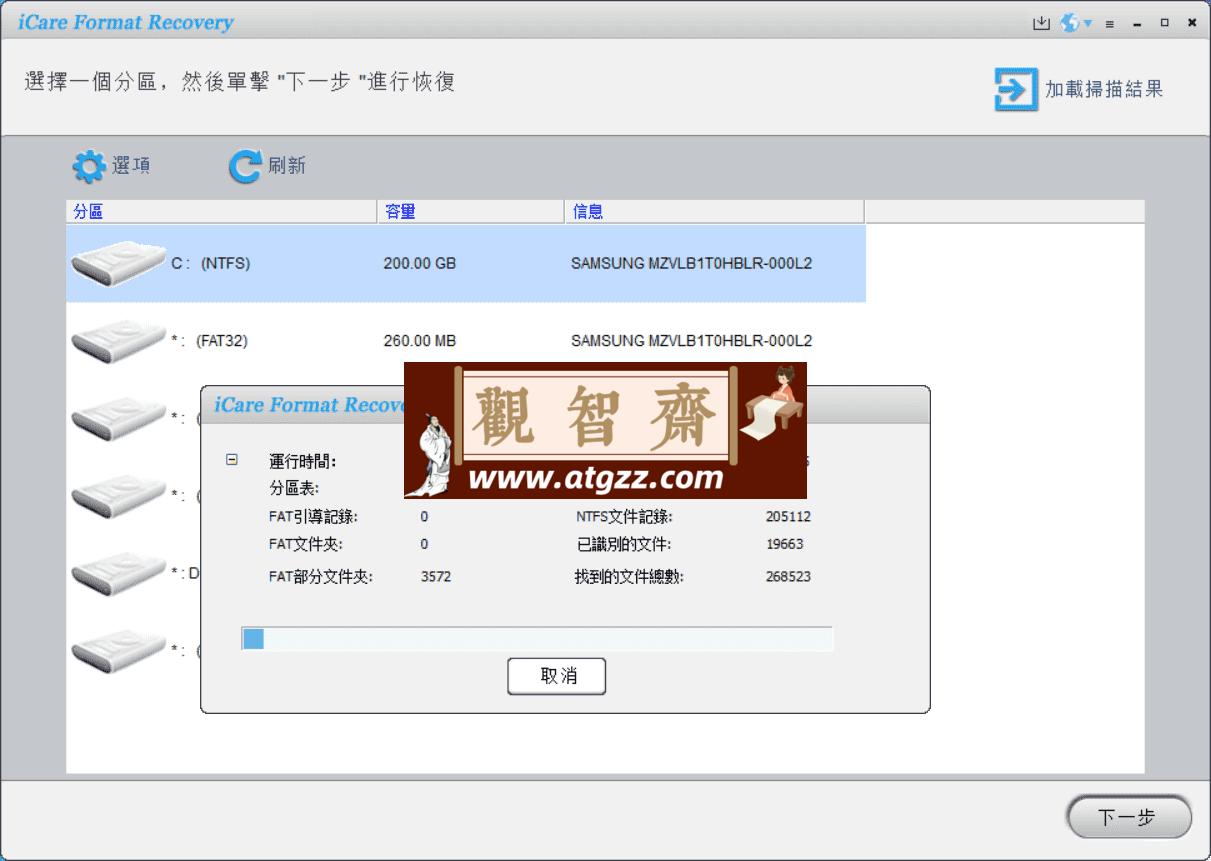The width and height of the screenshot is (1211, 861).
Task: Click the FAT引導記錄 label
Action: (313, 517)
